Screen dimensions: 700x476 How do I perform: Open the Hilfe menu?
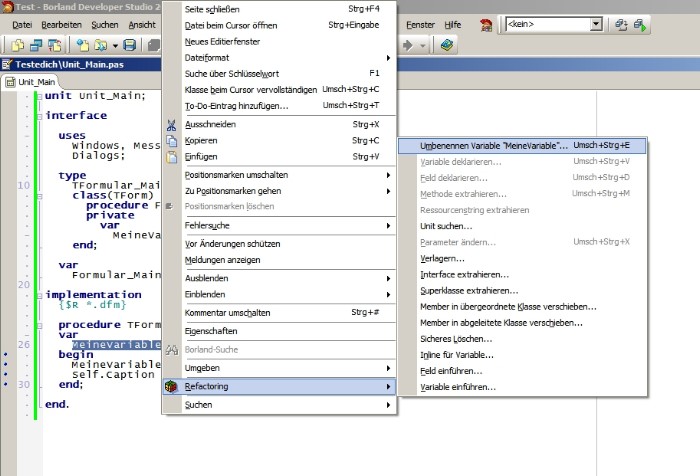453,25
